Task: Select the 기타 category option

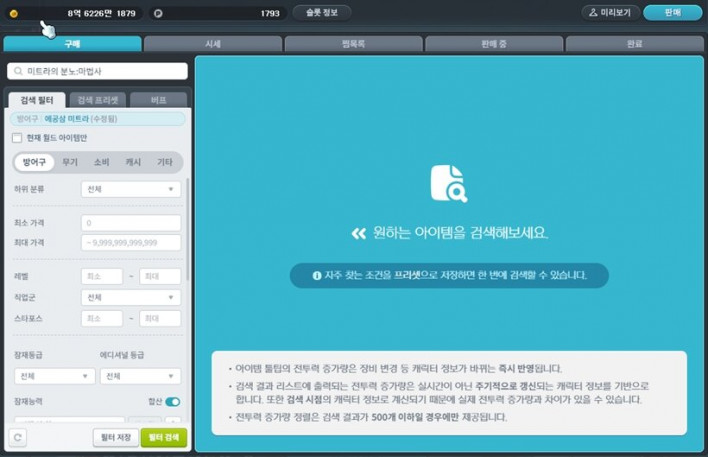Action: (165, 162)
